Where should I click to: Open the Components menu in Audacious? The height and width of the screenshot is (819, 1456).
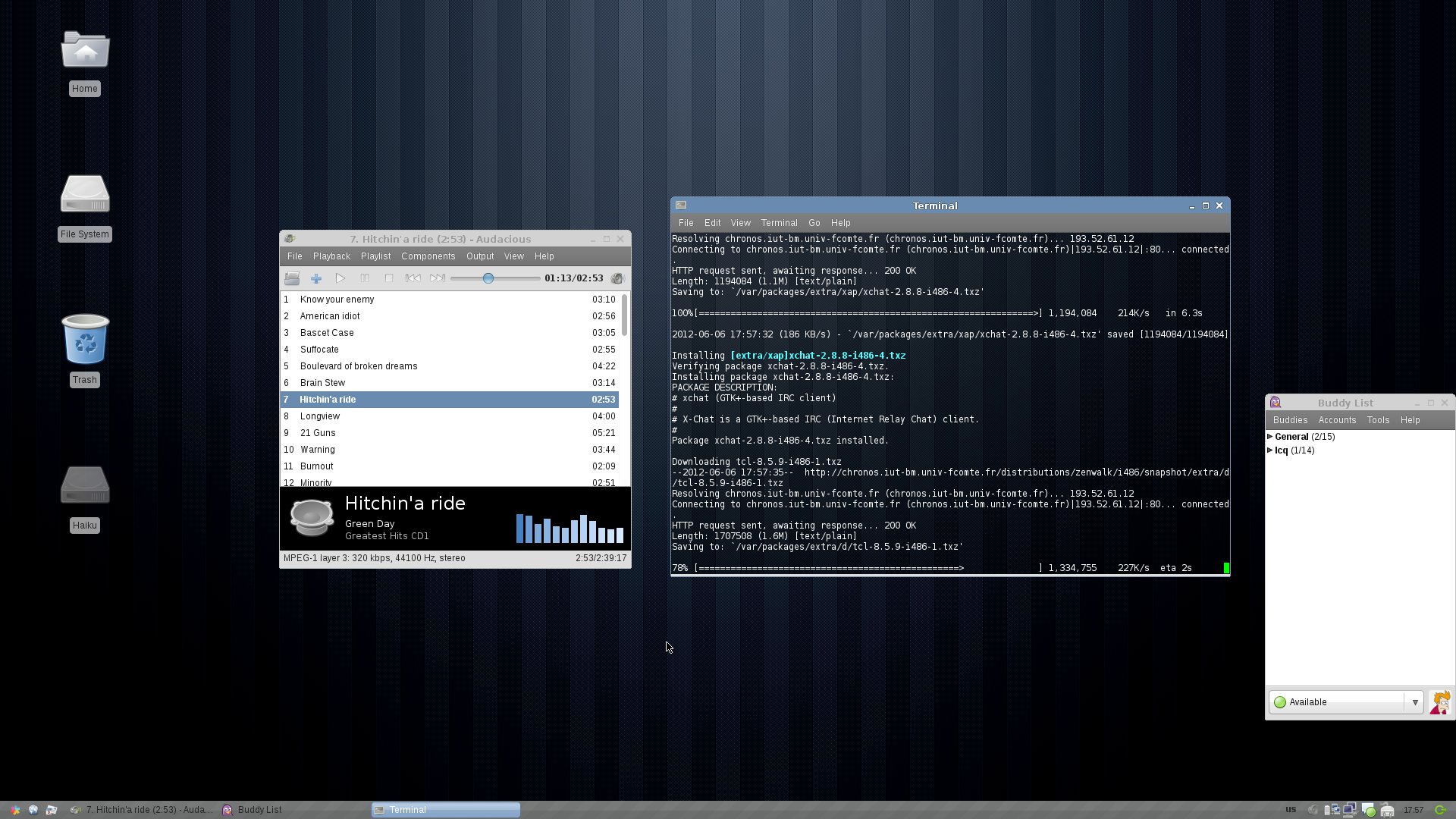428,256
